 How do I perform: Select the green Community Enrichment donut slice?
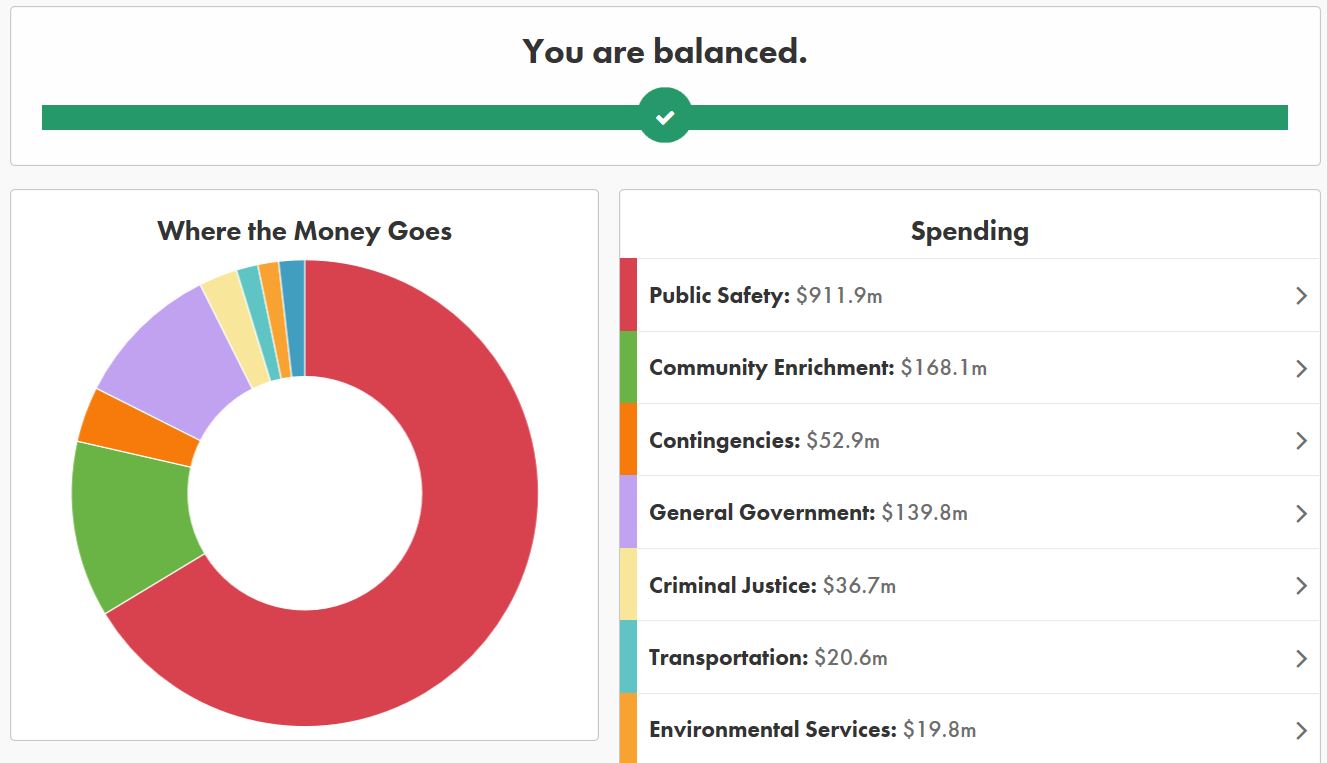[130, 520]
